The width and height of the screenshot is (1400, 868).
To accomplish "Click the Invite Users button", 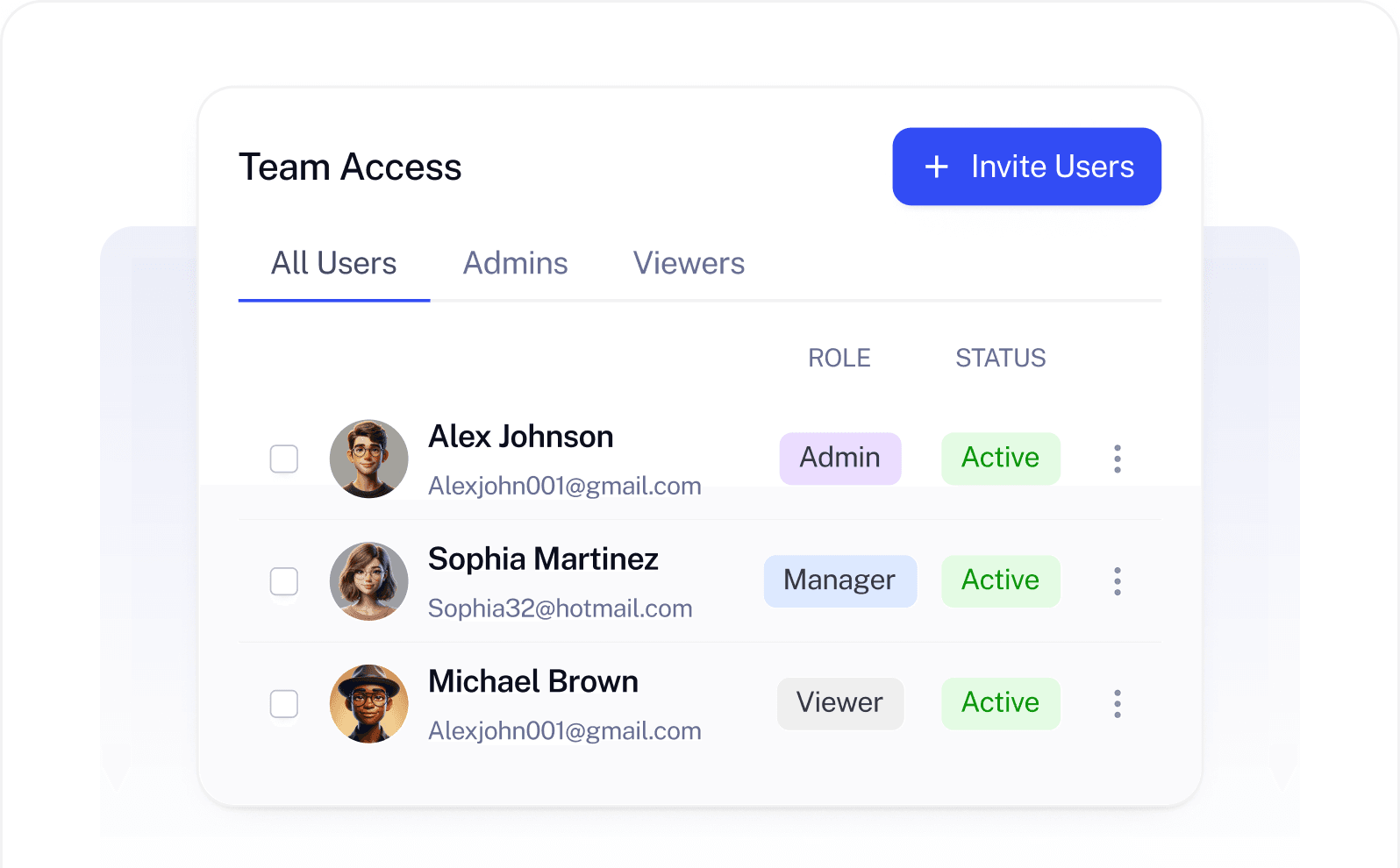I will pyautogui.click(x=1026, y=167).
